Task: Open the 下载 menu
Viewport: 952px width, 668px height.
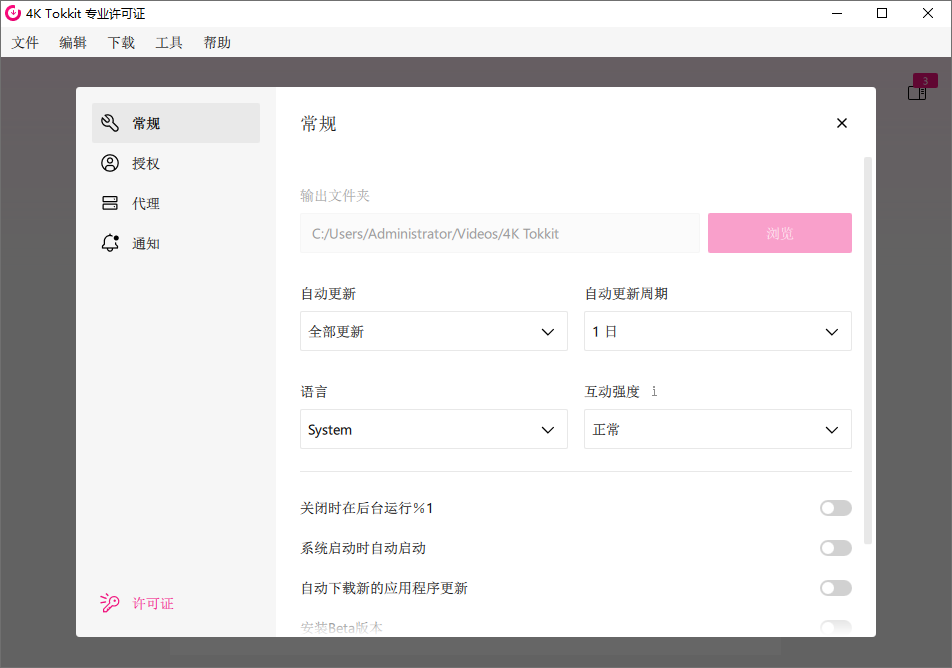Action: coord(121,43)
